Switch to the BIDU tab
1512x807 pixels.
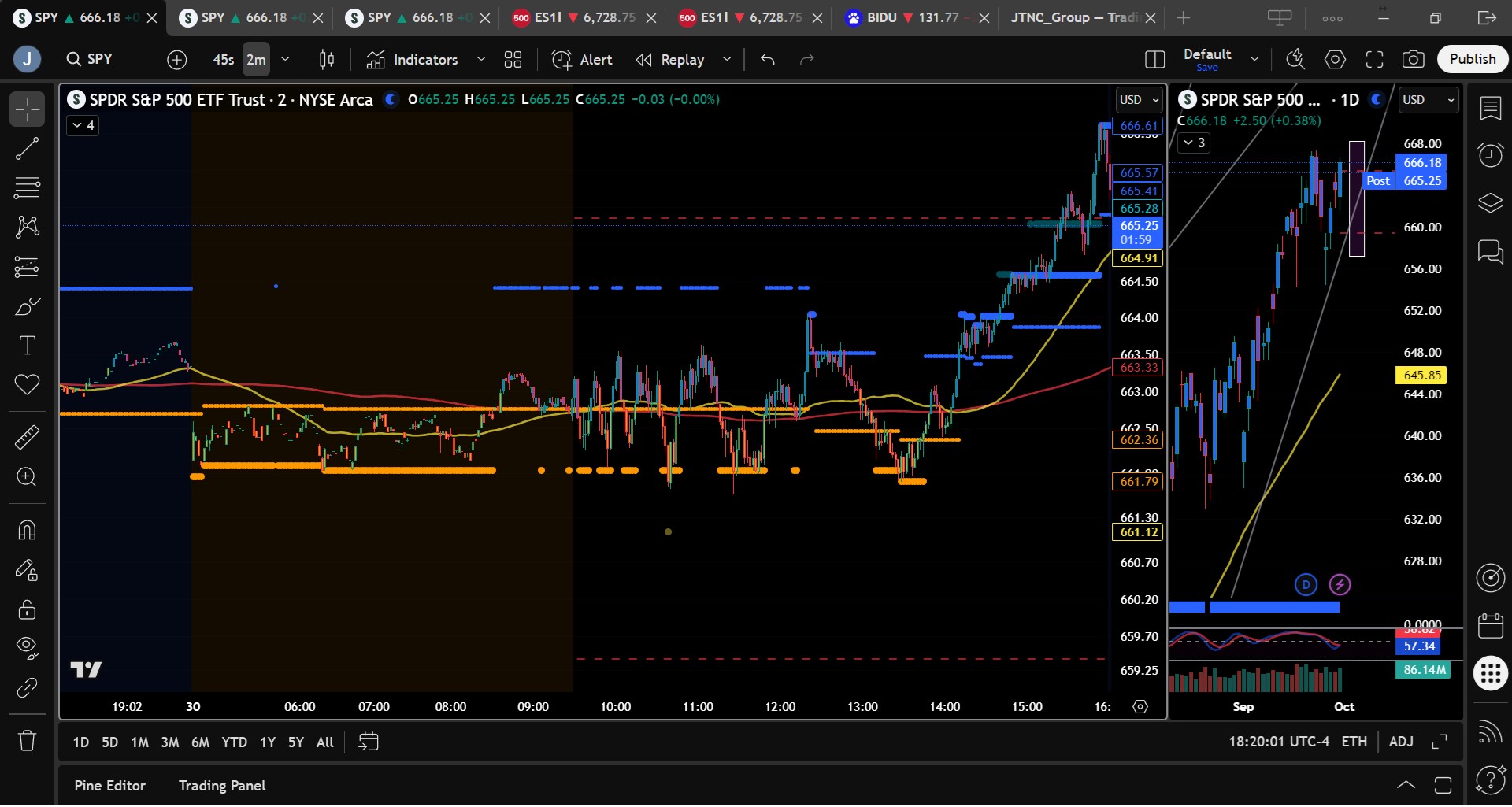[916, 17]
